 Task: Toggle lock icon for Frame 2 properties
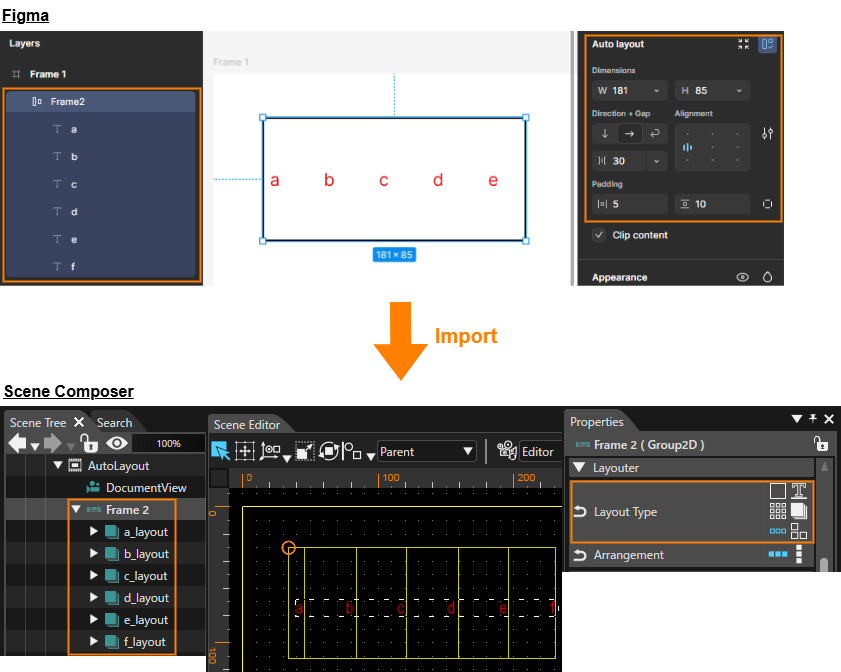pyautogui.click(x=821, y=444)
